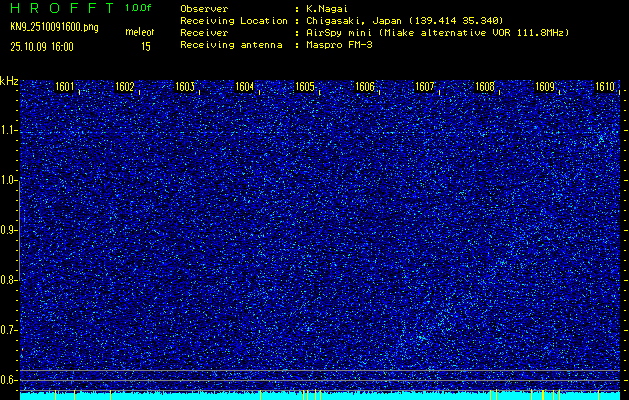Select the 1.0 kHz axis label

[9, 180]
